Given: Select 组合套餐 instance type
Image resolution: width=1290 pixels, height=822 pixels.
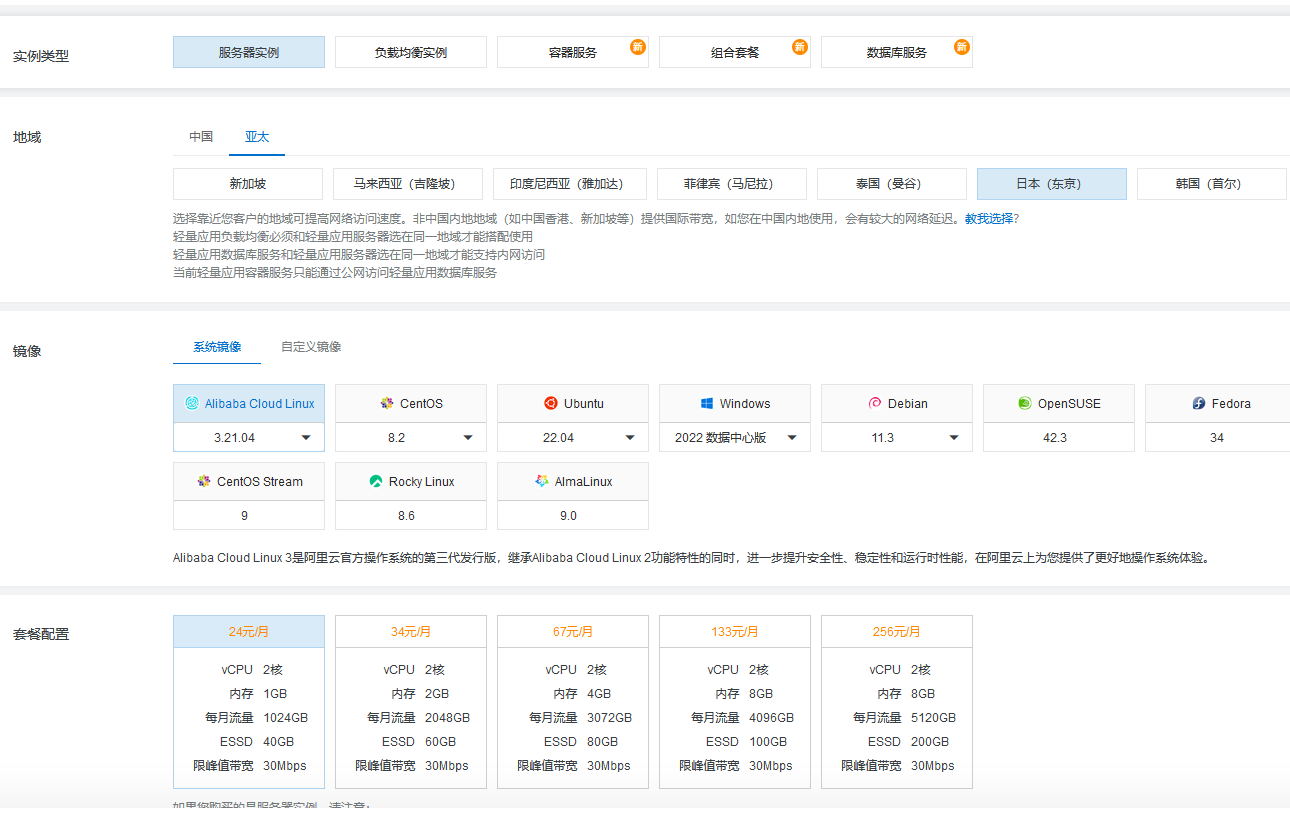Looking at the screenshot, I should coord(735,52).
